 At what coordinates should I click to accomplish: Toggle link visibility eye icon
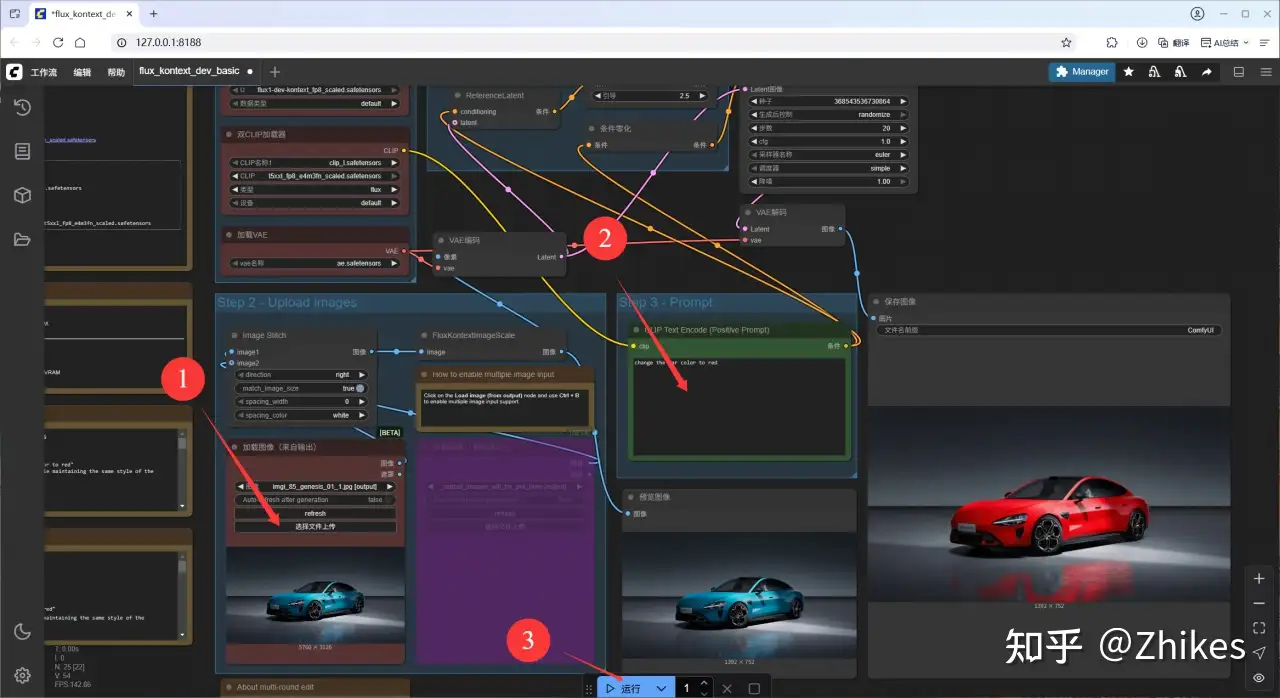click(x=1259, y=677)
